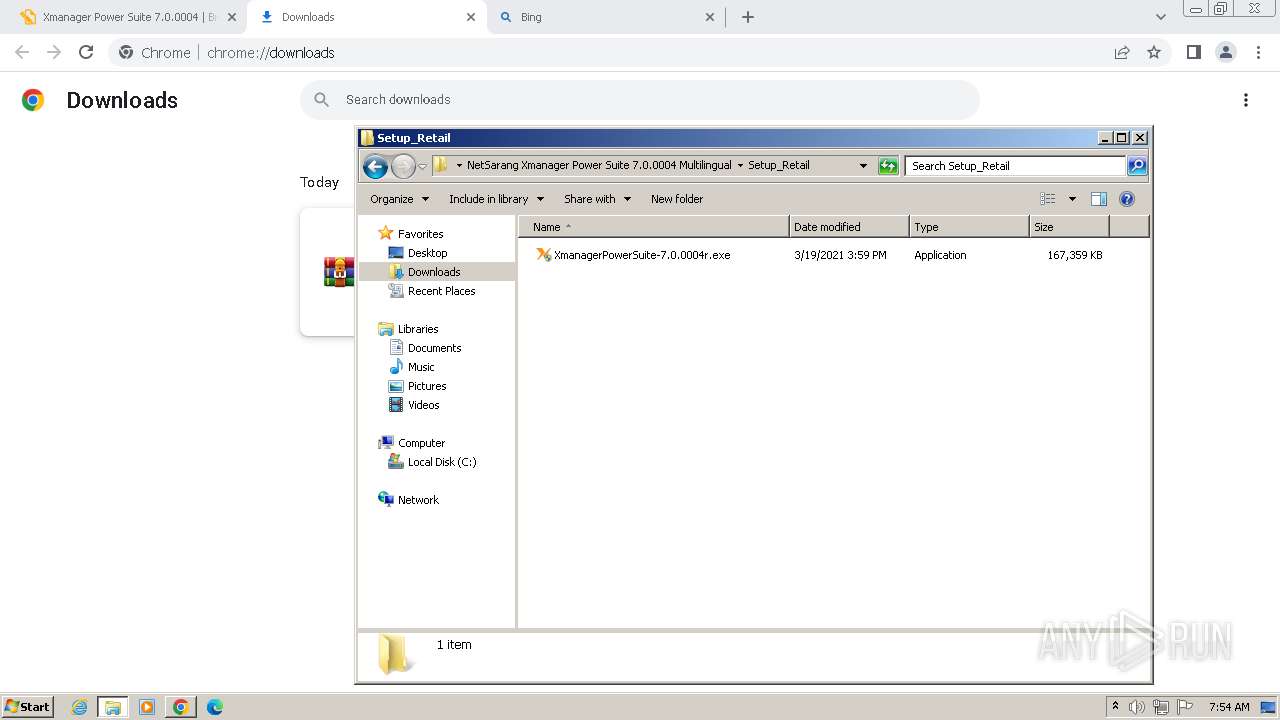Open the Share with menu
Viewport: 1280px width, 720px height.
597,199
